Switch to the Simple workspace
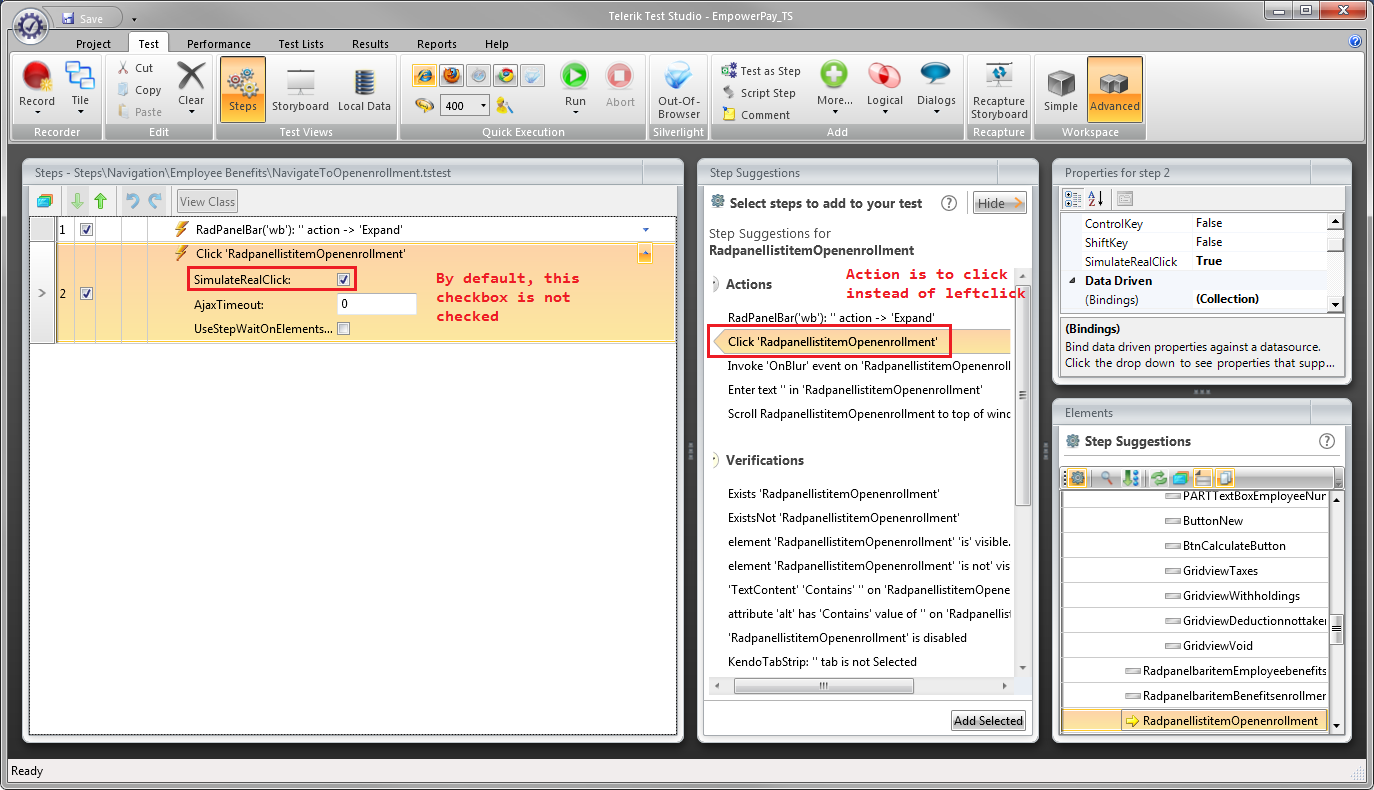 click(1061, 90)
